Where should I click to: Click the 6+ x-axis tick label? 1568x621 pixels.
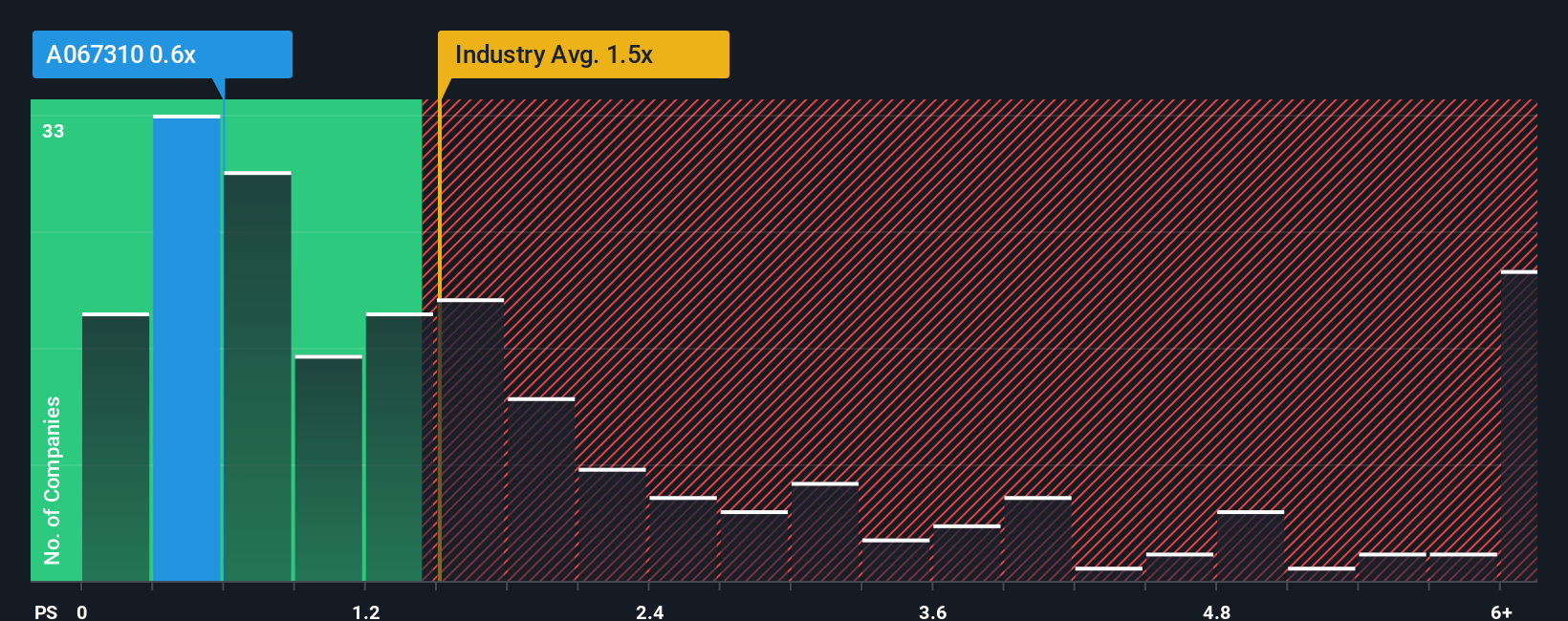(x=1501, y=611)
